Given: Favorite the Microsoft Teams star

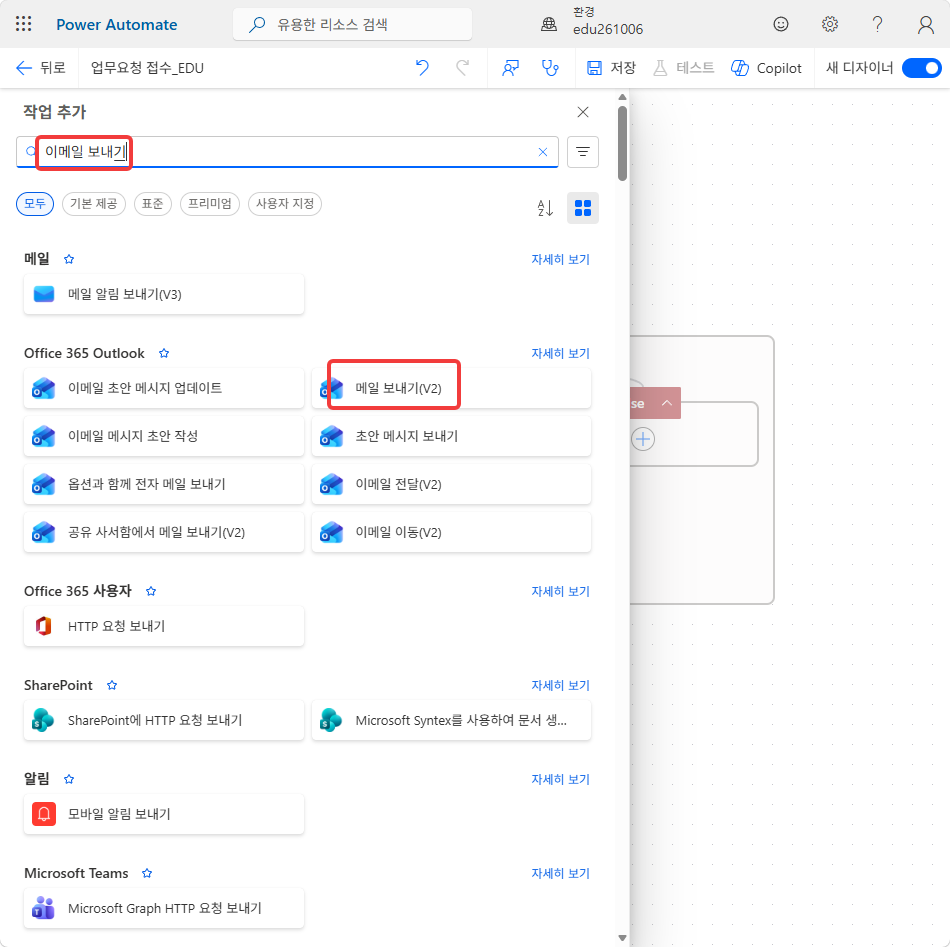Looking at the screenshot, I should coord(147,873).
